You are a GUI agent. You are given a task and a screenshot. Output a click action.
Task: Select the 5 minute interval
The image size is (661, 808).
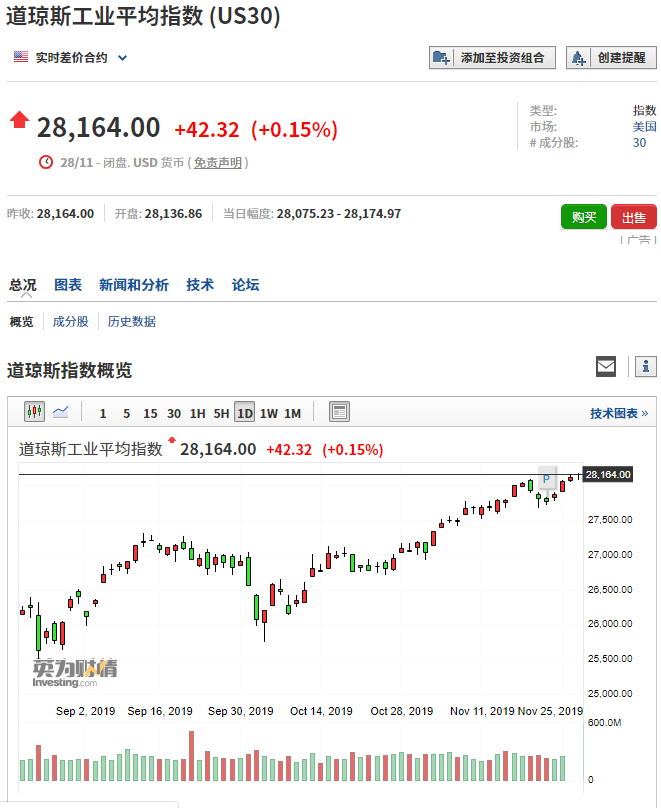[x=126, y=413]
